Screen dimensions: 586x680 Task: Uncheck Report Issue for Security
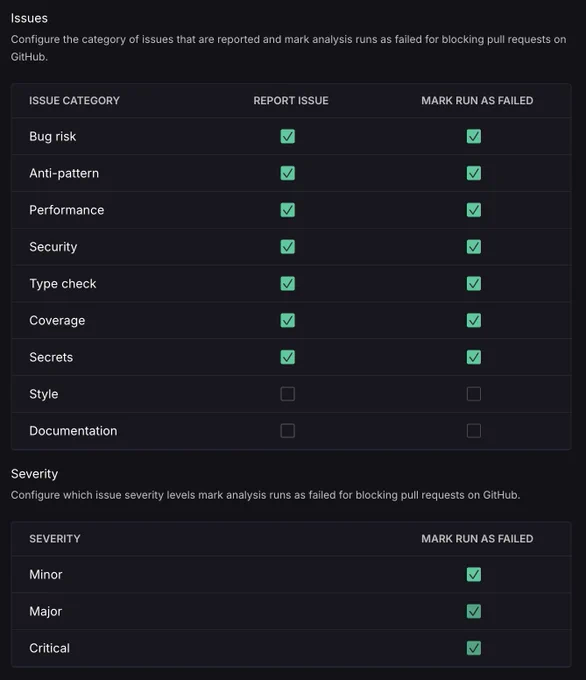pyautogui.click(x=288, y=247)
